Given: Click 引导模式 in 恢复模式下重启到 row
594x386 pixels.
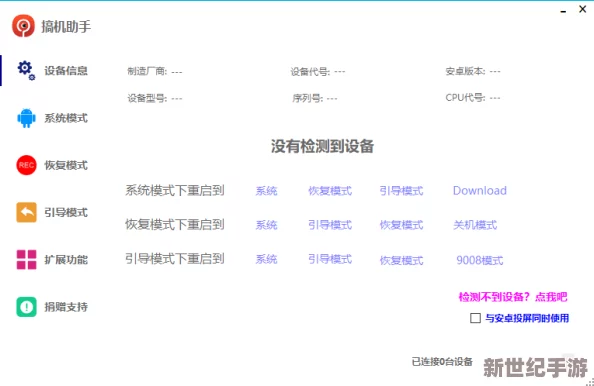Looking at the screenshot, I should (x=330, y=225).
